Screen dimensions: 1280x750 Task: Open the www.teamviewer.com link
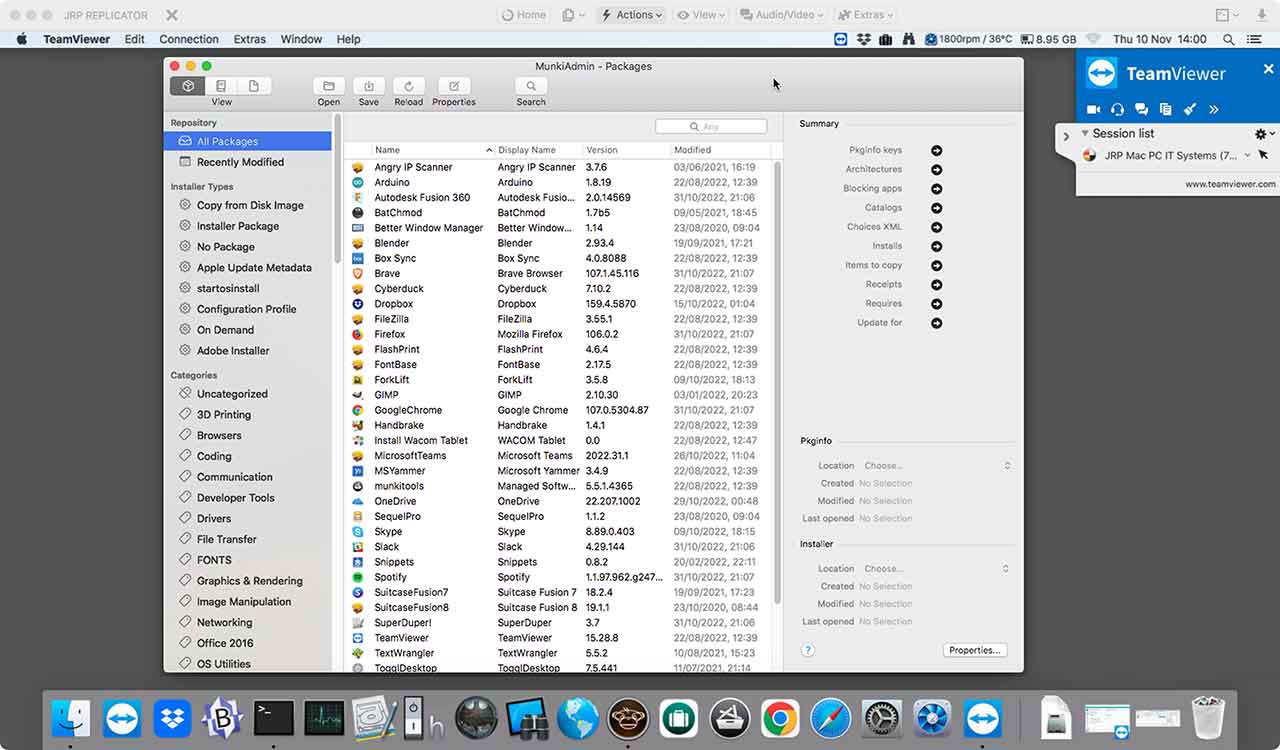(1230, 184)
